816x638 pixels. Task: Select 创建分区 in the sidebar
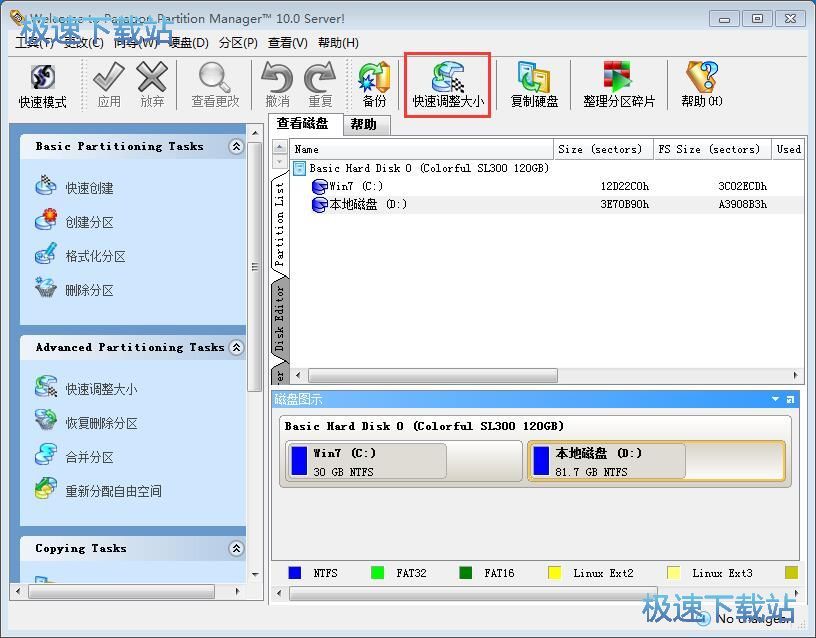(74, 221)
